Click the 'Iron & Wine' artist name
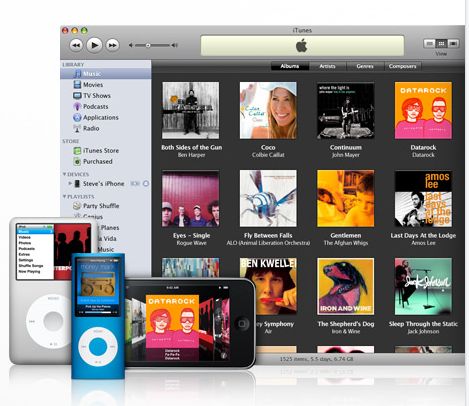The height and width of the screenshot is (406, 469). click(x=346, y=331)
